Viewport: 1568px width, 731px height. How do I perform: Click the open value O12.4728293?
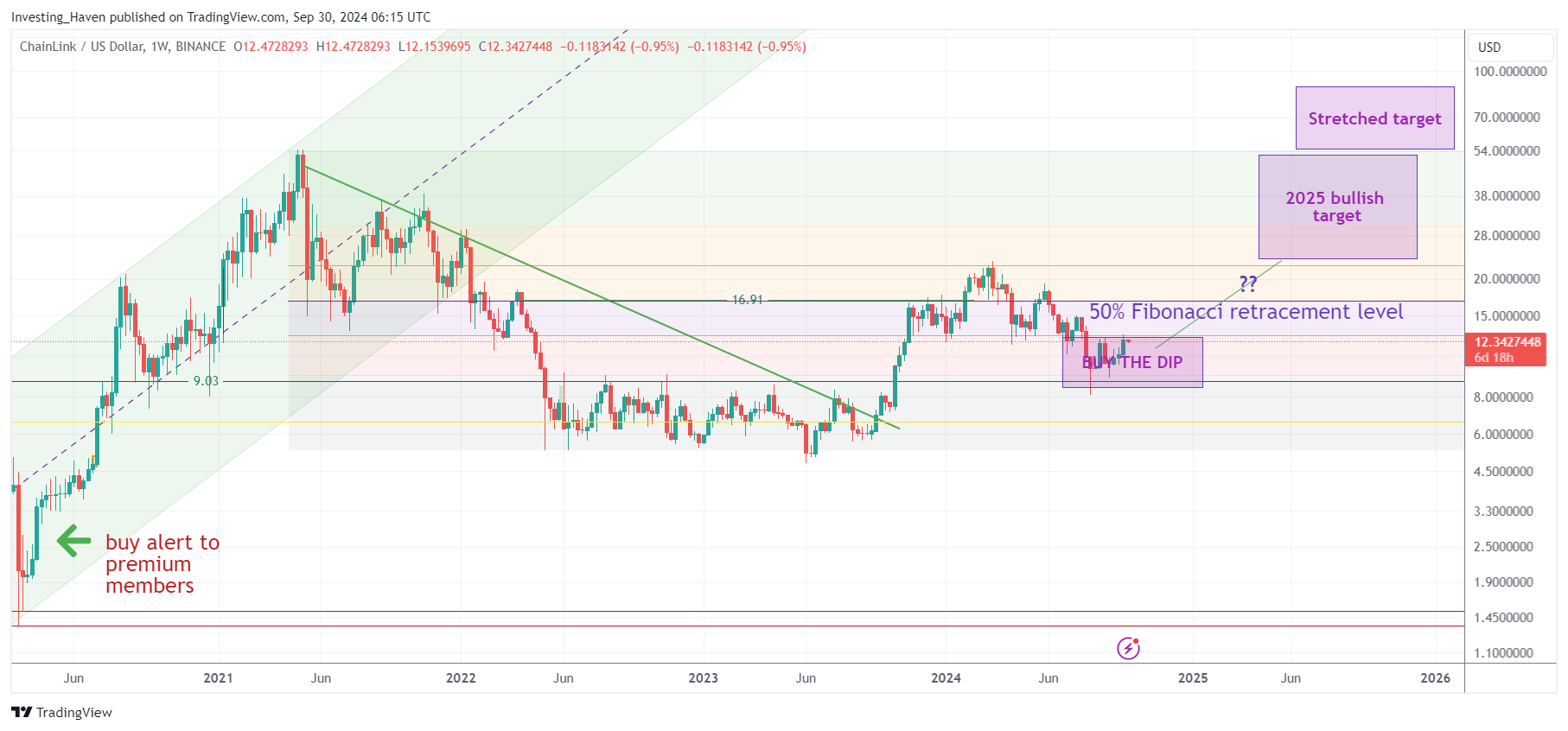[271, 47]
